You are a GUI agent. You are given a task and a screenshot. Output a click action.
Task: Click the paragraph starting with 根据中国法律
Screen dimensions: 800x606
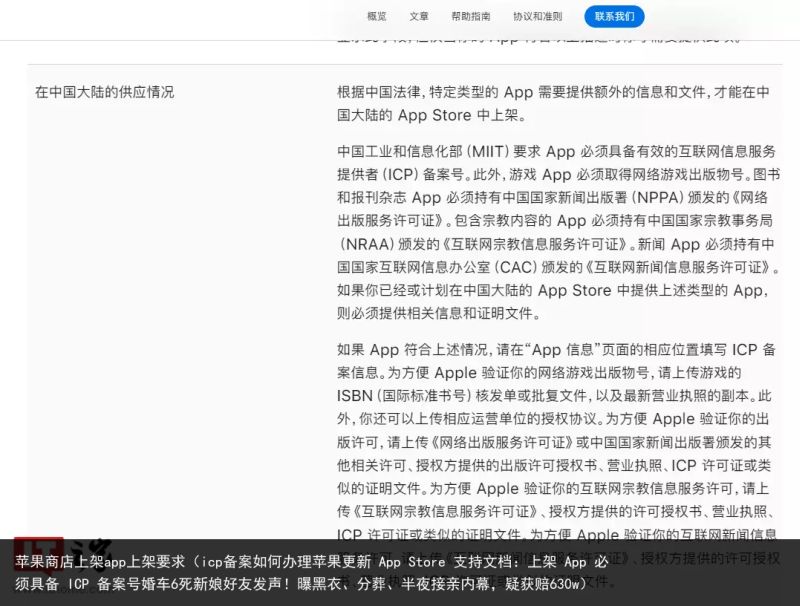tap(553, 104)
